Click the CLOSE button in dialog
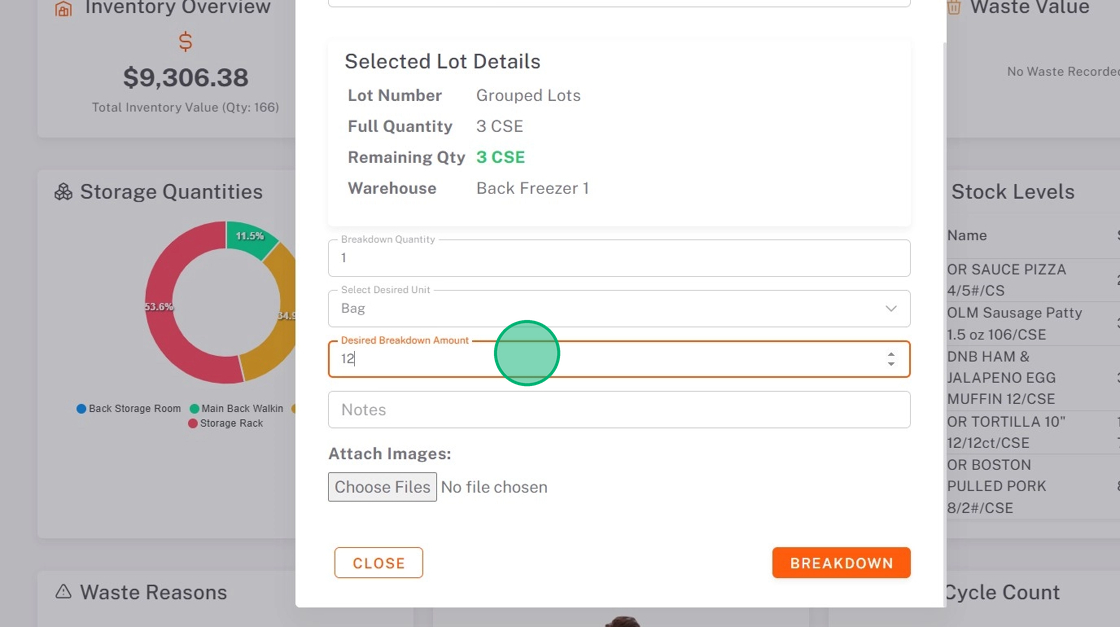The width and height of the screenshot is (1120, 627). 378,563
